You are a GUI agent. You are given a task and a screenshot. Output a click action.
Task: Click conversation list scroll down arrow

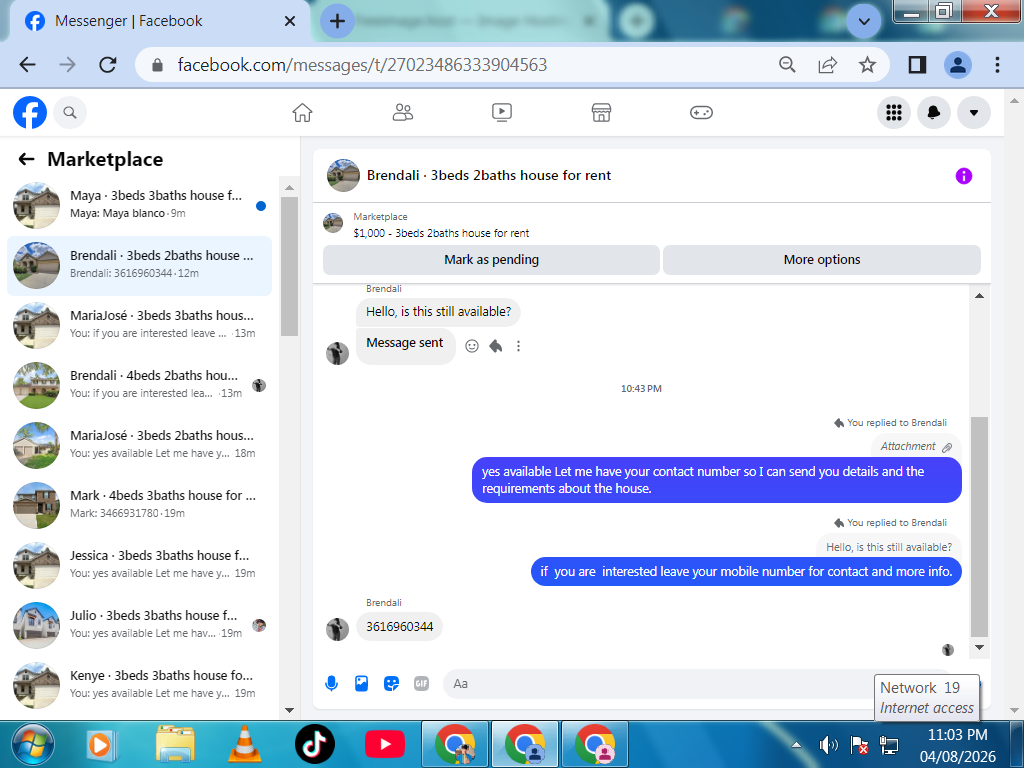[289, 710]
